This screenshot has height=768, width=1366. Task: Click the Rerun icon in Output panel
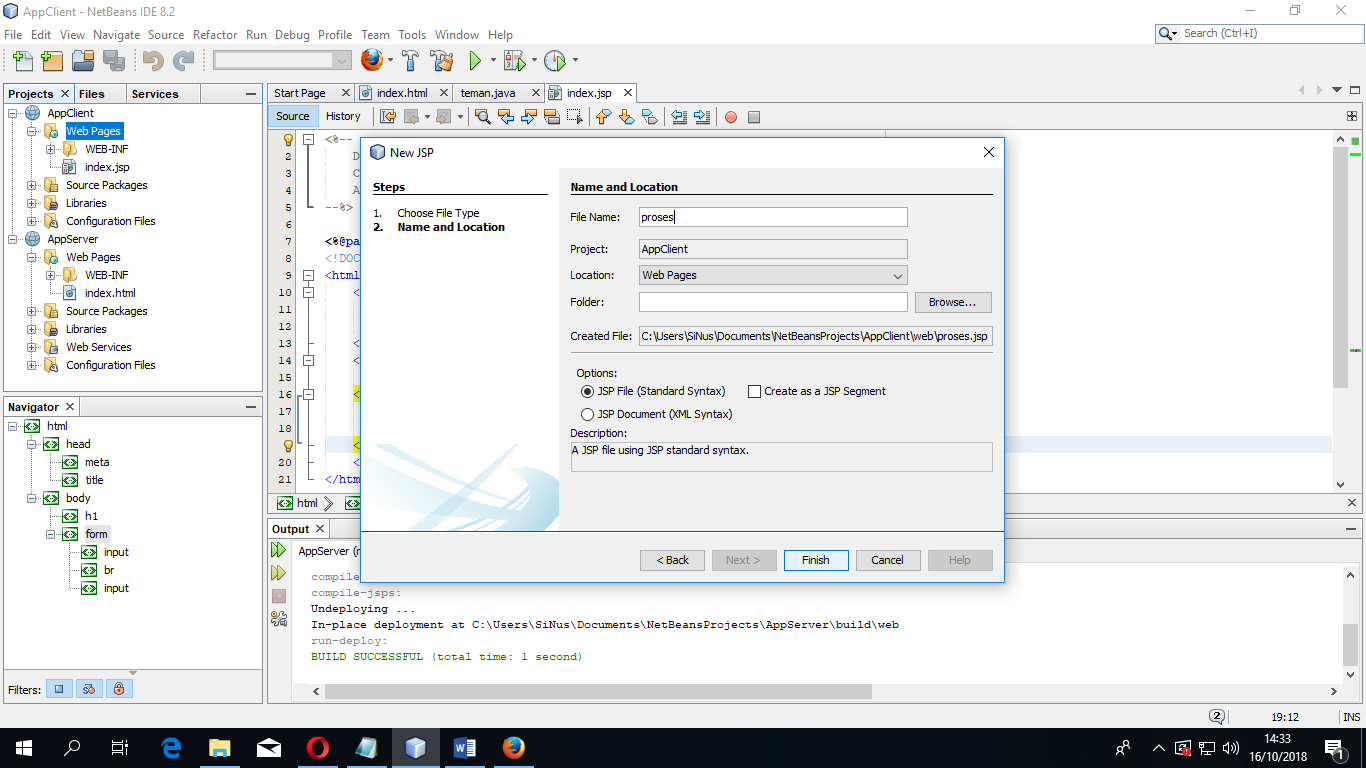(279, 550)
